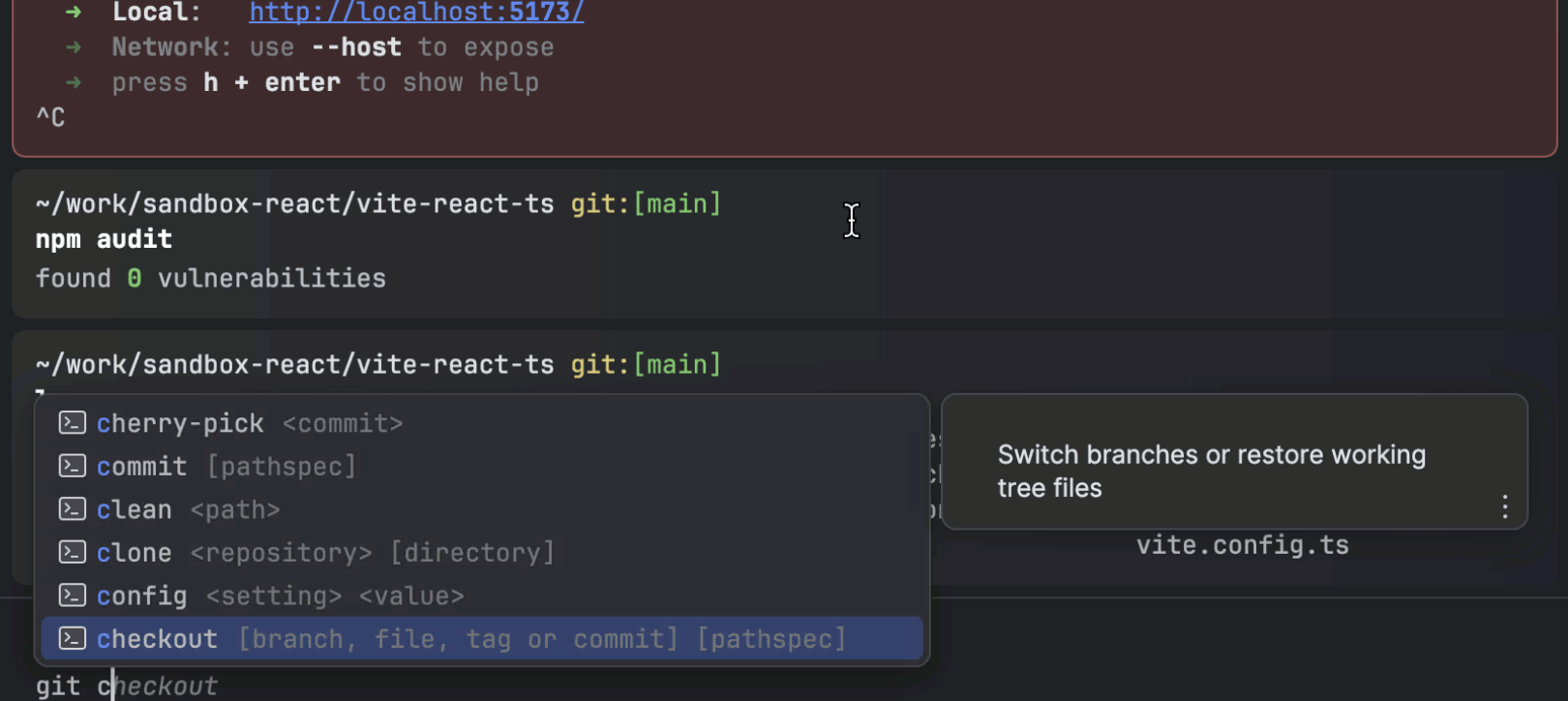The height and width of the screenshot is (701, 1568).
Task: Open the documentation popup three-dot menu
Action: pos(1504,506)
